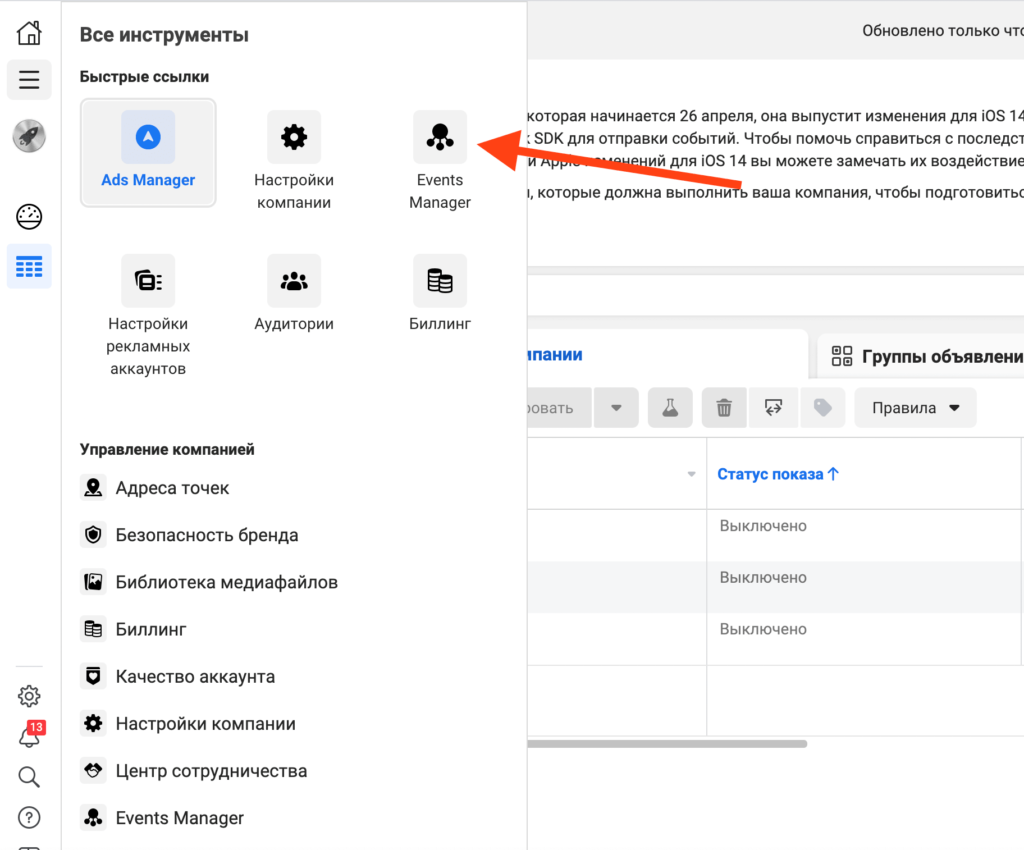This screenshot has height=850, width=1024.
Task: Expand the Правила dropdown
Action: 915,408
